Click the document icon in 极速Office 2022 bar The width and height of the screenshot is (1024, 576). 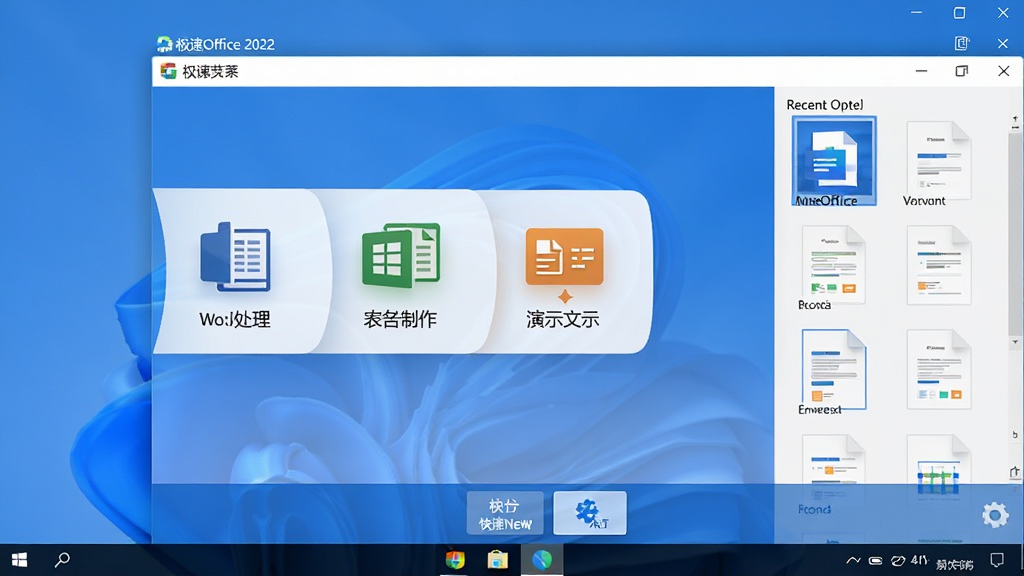coord(961,44)
